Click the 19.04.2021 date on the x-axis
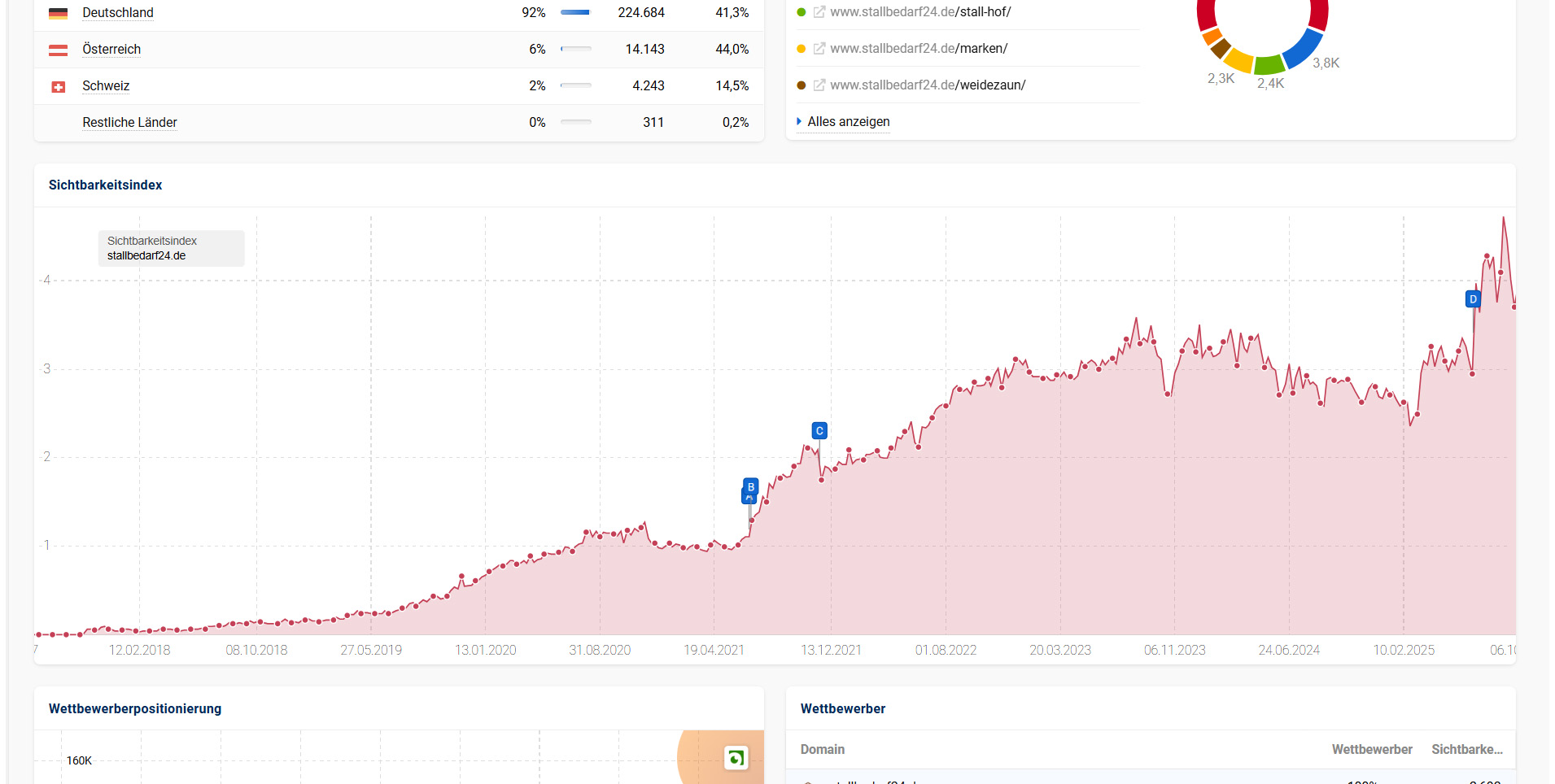This screenshot has width=1555, height=784. [714, 651]
